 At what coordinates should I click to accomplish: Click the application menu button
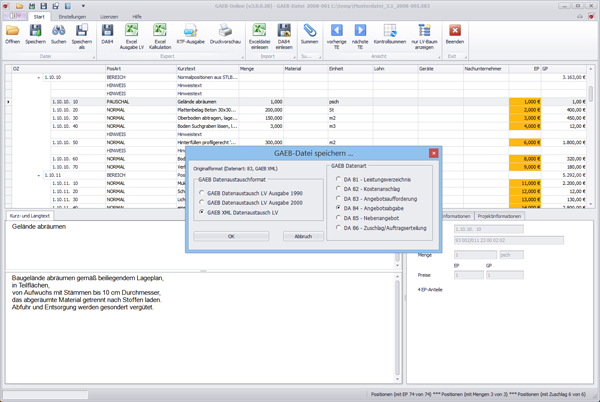click(15, 16)
